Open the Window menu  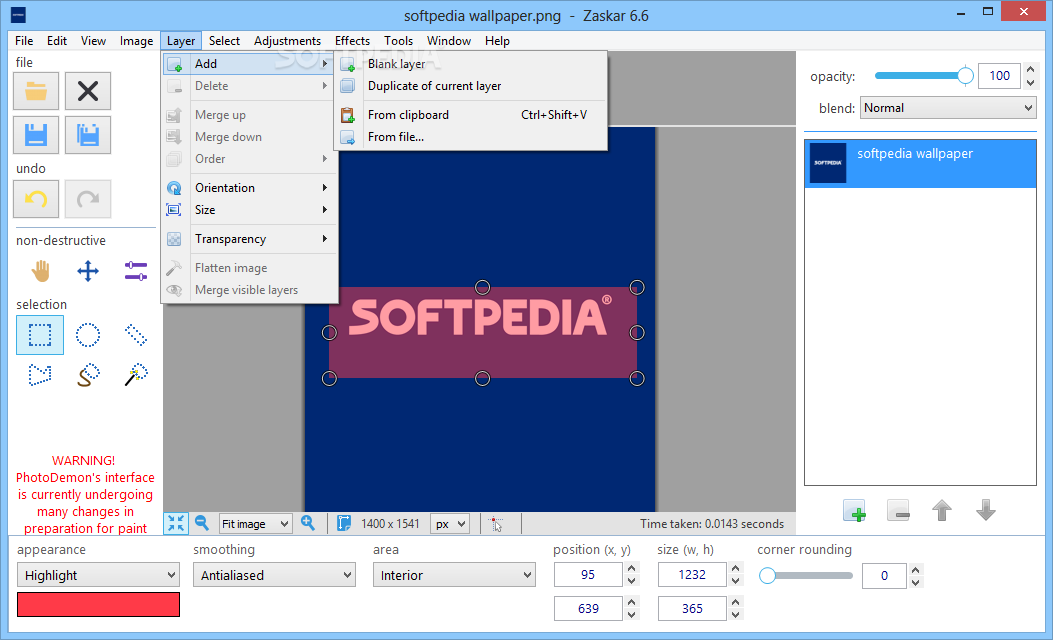449,41
